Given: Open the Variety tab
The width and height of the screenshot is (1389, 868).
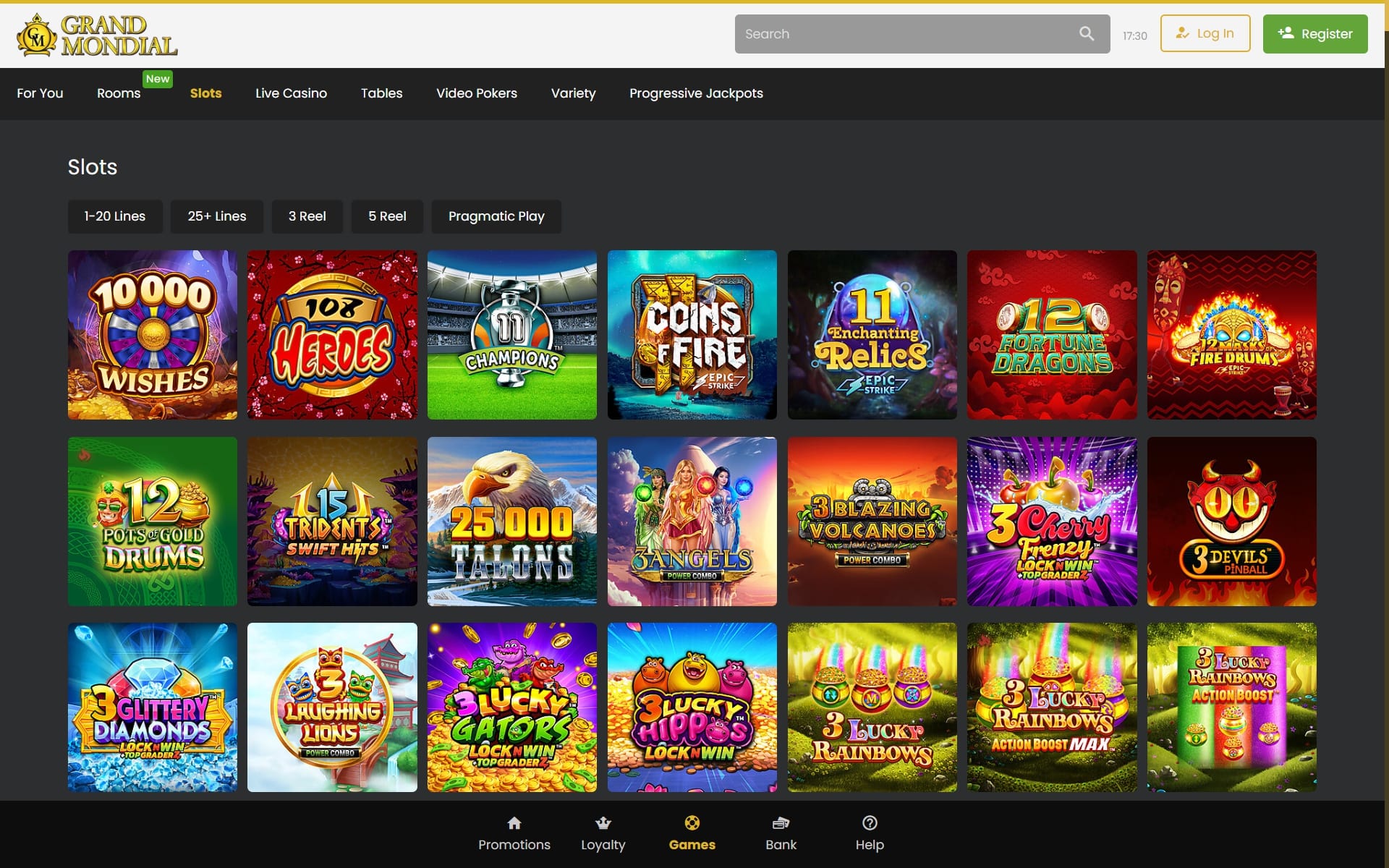Looking at the screenshot, I should 573,93.
